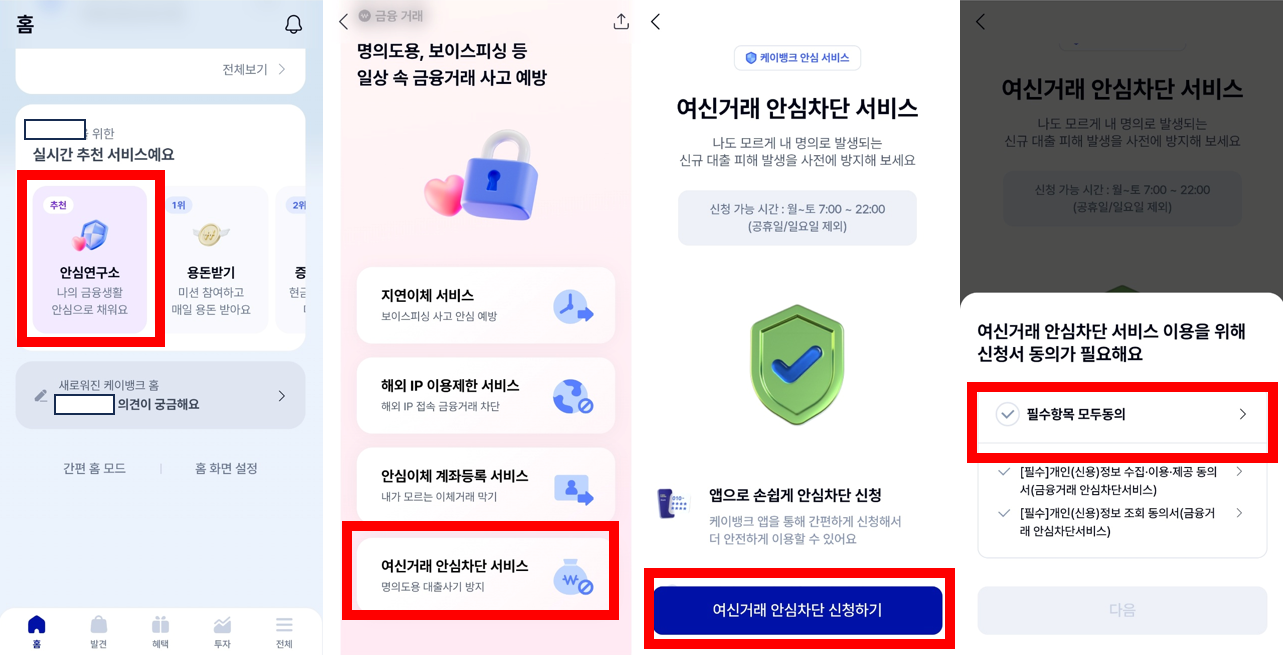Check 필수항목 모두동의 checkbox
The width and height of the screenshot is (1283, 655).
pos(1007,414)
